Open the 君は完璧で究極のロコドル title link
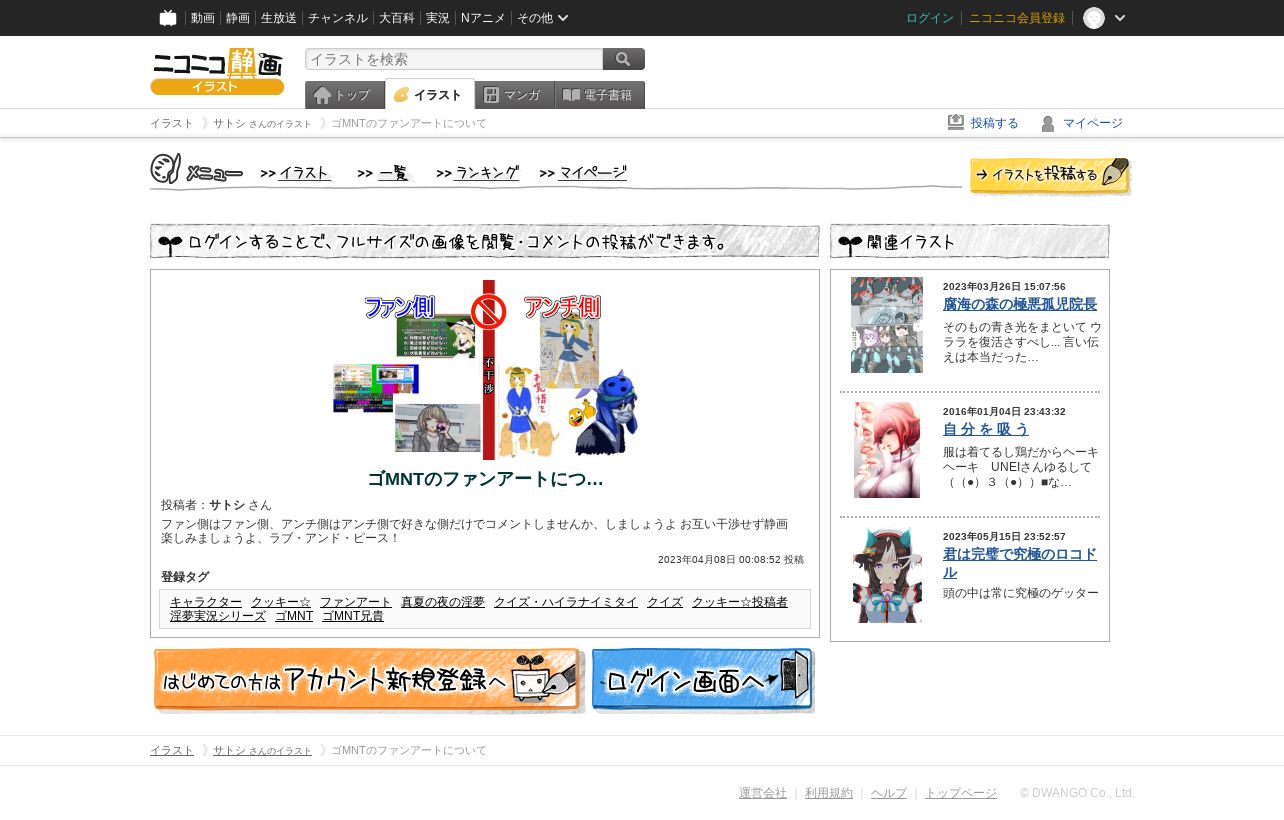Image resolution: width=1284 pixels, height=820 pixels. click(x=1020, y=563)
